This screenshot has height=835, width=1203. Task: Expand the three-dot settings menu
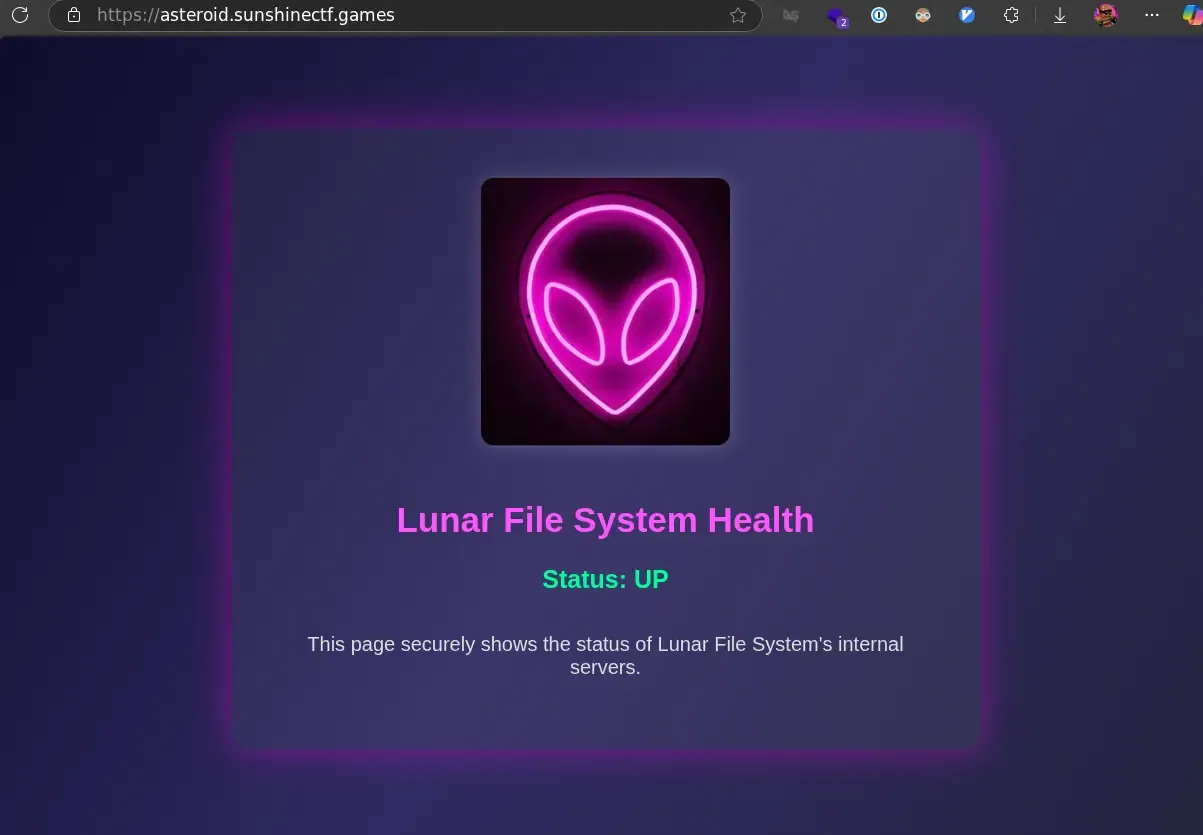click(x=1151, y=15)
